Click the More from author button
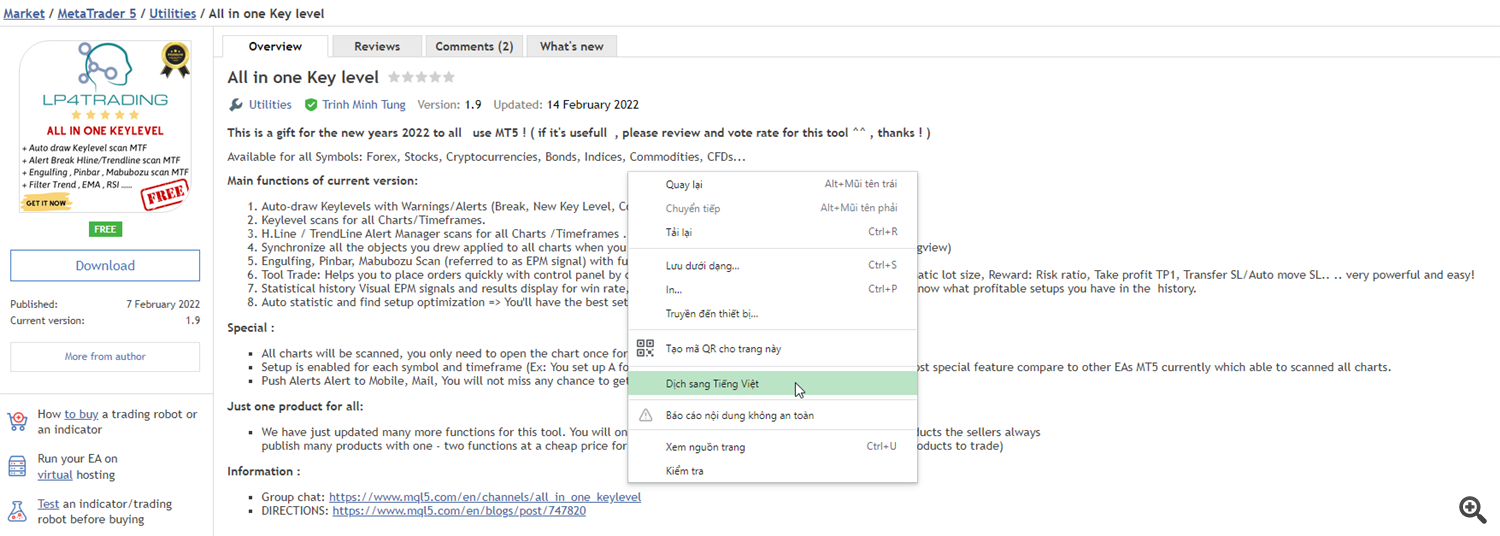The height and width of the screenshot is (536, 1500). [105, 356]
